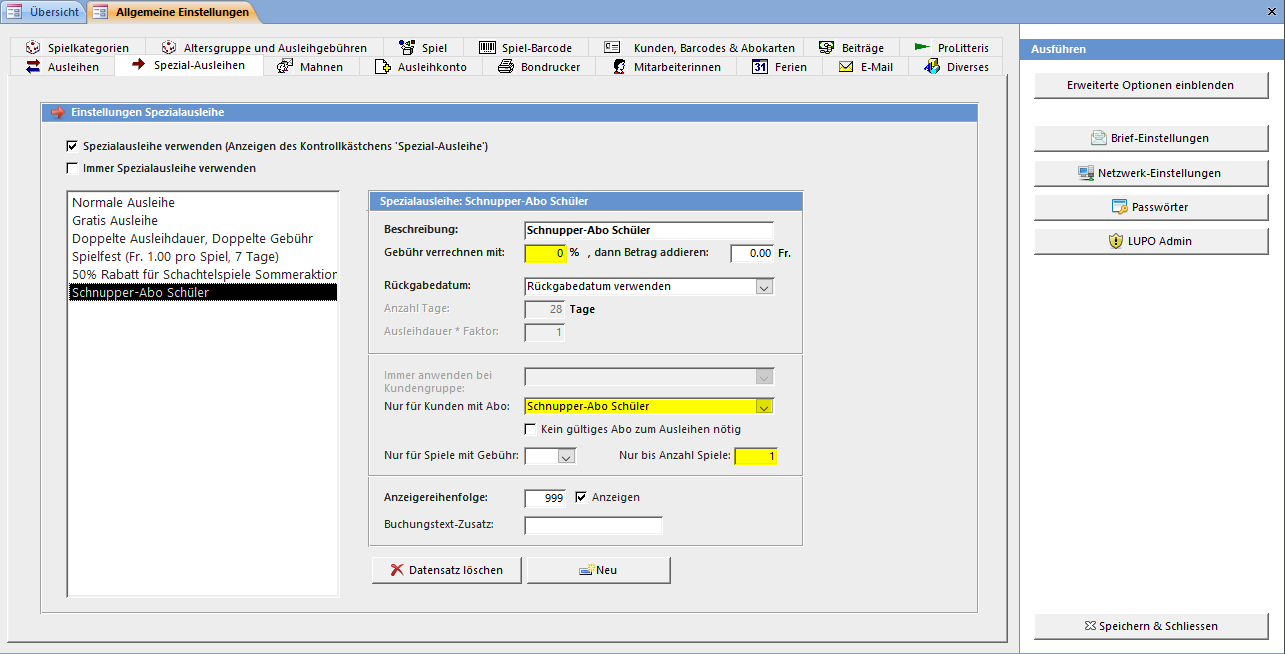Enable 'Immer Spezialausleihe verwenden' checkbox
Image resolution: width=1285 pixels, height=654 pixels.
72,168
